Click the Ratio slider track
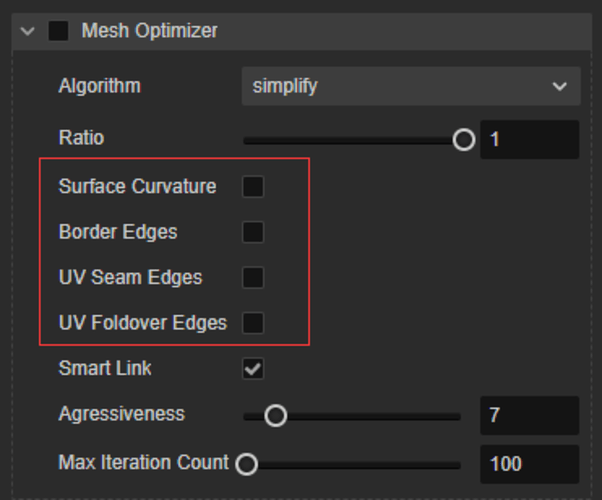Screen dimensions: 602x500 350,140
